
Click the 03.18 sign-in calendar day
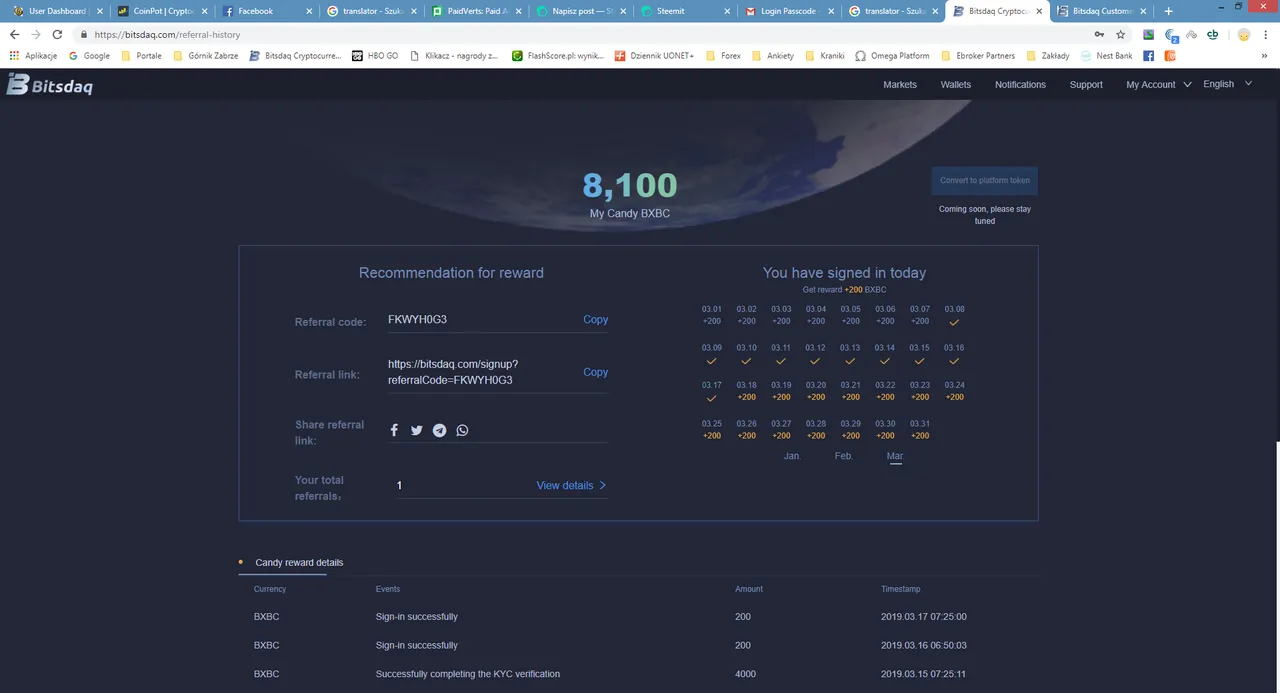coord(746,391)
